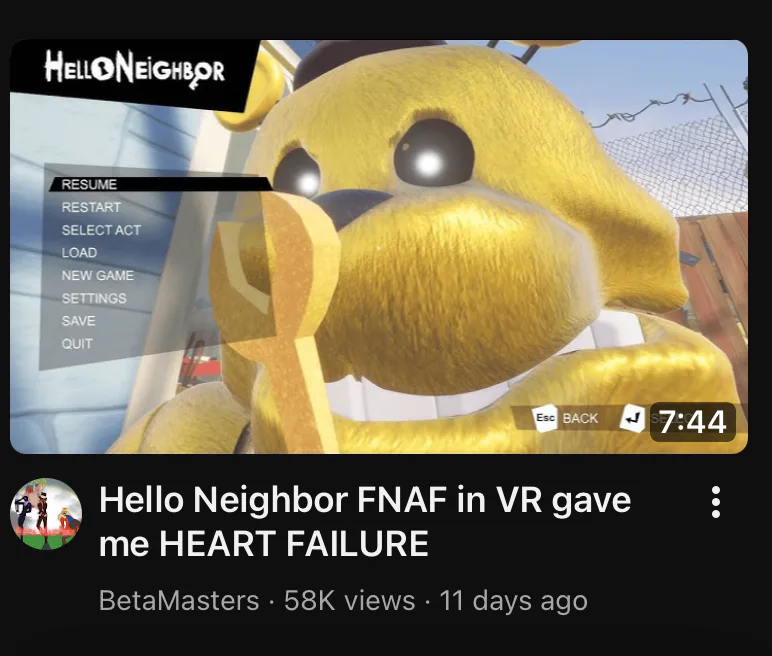This screenshot has width=772, height=656.
Task: Play the video by clicking its thumbnail
Action: point(379,247)
